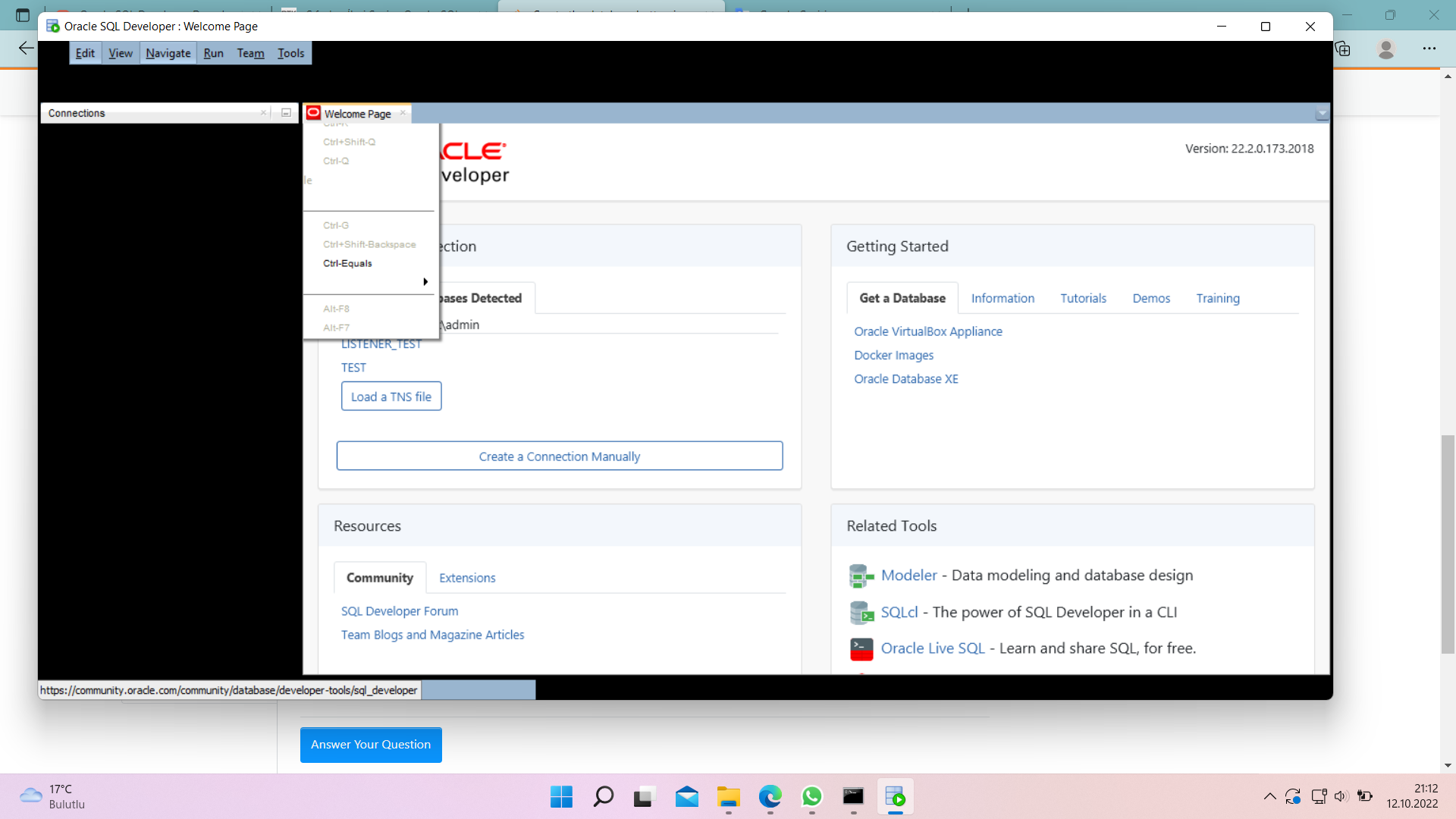Click the Oracle VirtualBox Appliance link icon
This screenshot has width=1456, height=819.
(928, 331)
